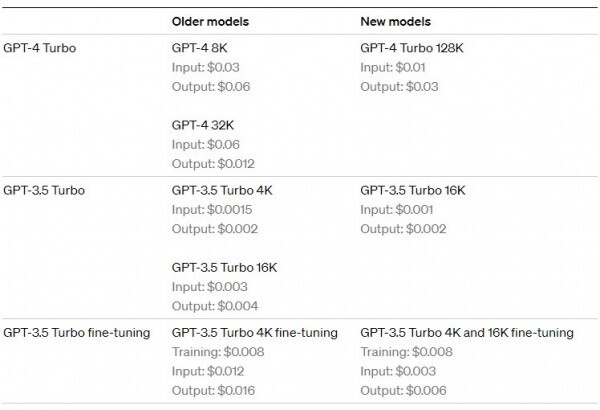Select the GPT-4 Turbo row label
This screenshot has height=410, width=600.
[39, 48]
